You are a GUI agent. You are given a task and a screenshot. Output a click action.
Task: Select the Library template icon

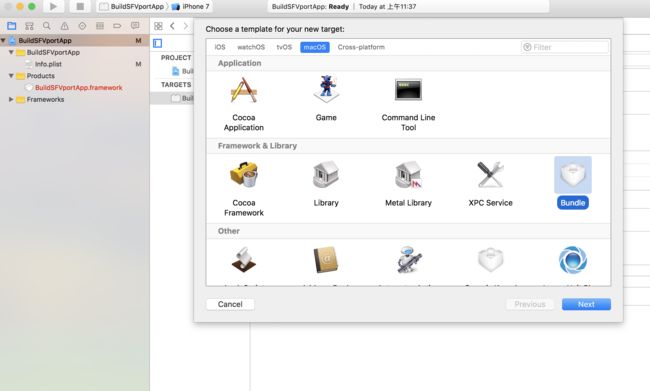pyautogui.click(x=326, y=175)
